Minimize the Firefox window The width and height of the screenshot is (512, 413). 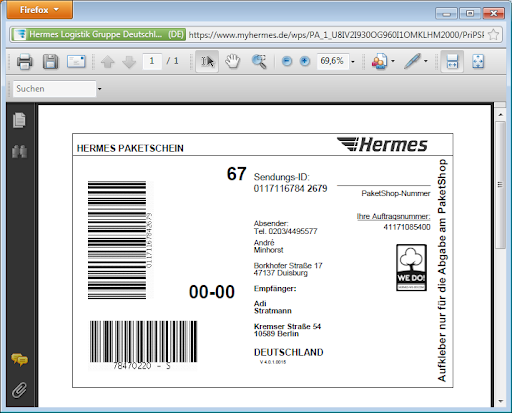point(447,14)
